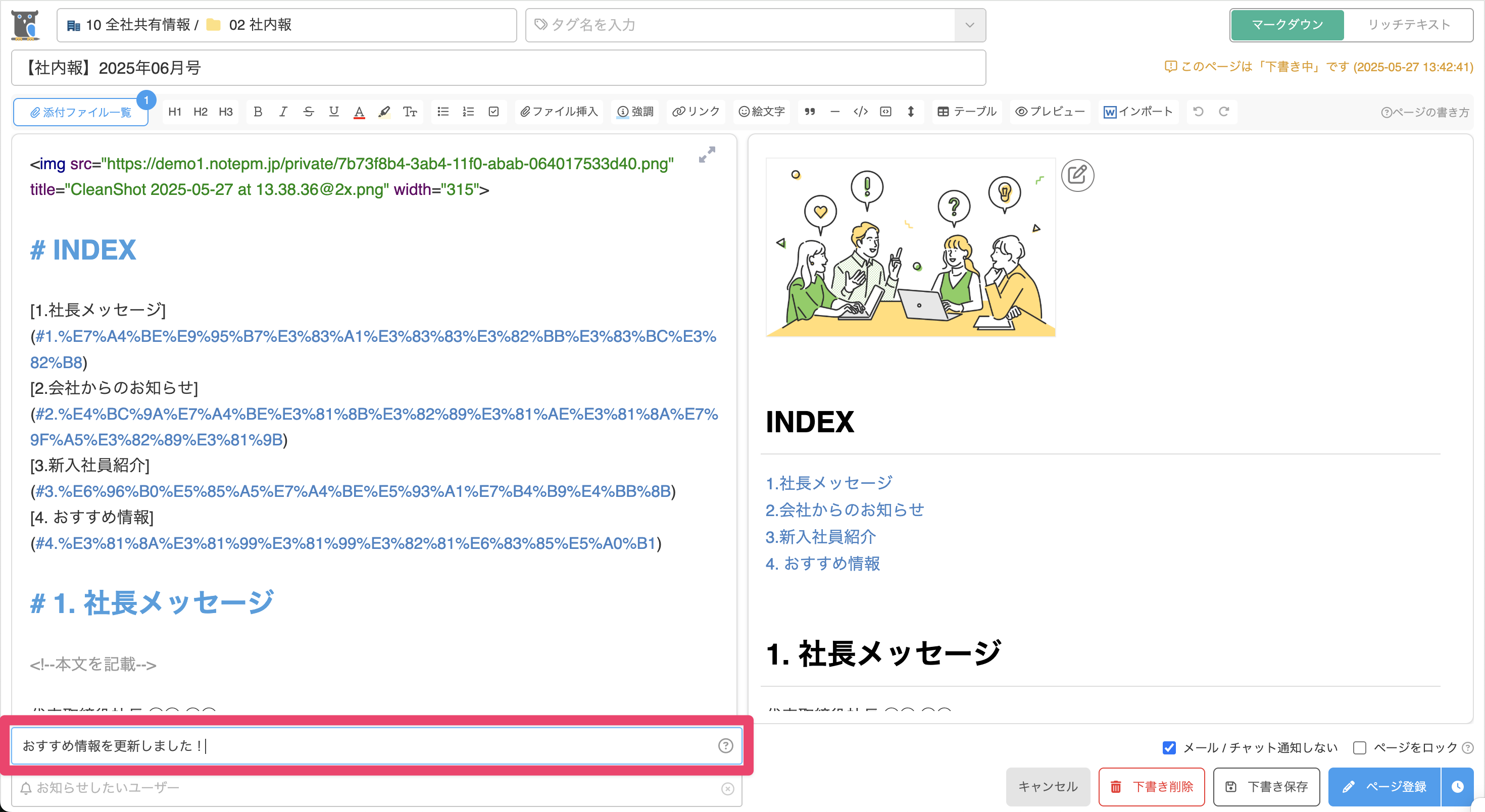The width and height of the screenshot is (1485, 812).
Task: Insert H1 heading from toolbar
Action: point(175,112)
